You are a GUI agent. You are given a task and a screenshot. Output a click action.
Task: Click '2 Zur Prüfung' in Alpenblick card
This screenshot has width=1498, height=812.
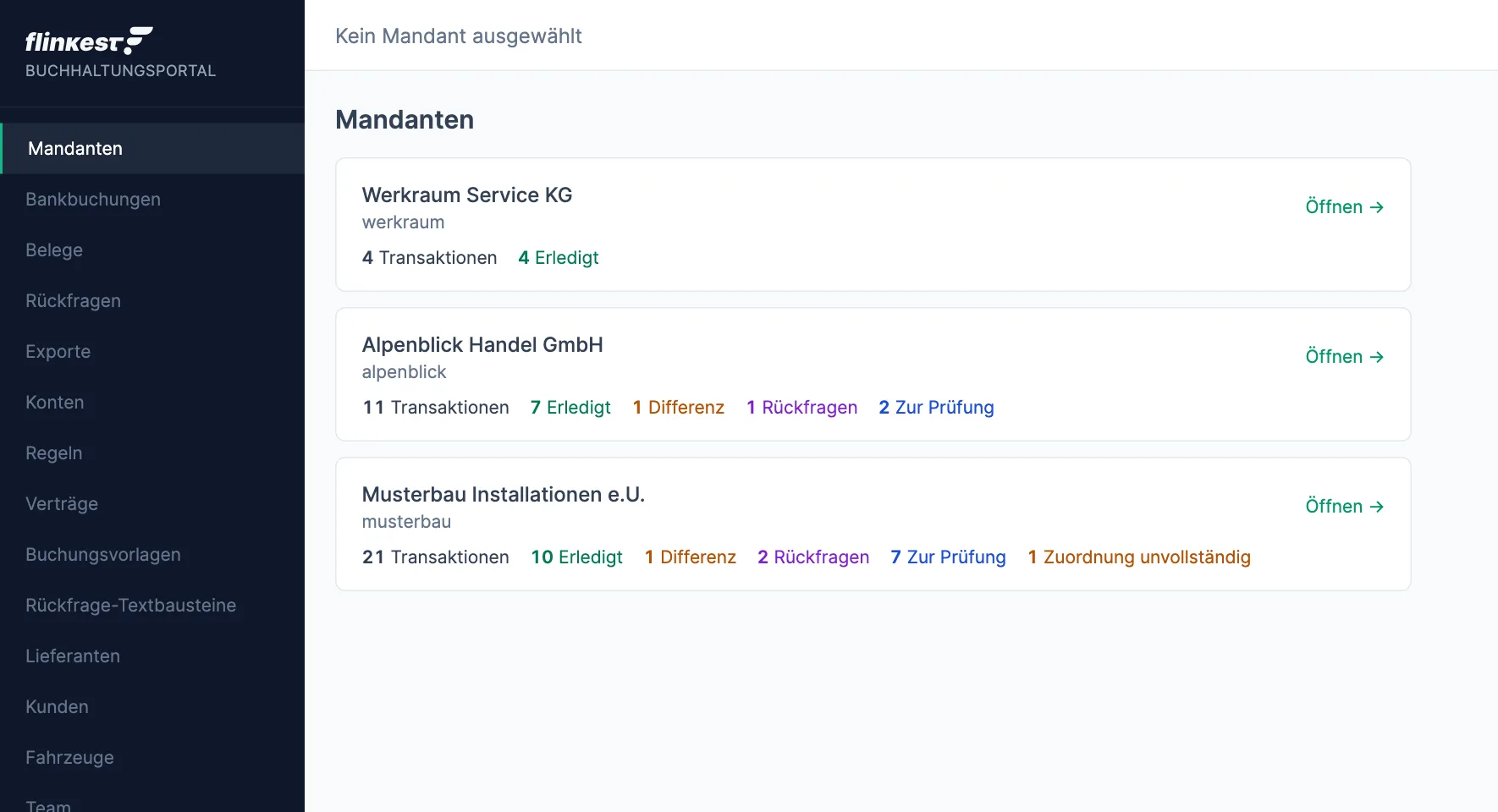coord(936,408)
